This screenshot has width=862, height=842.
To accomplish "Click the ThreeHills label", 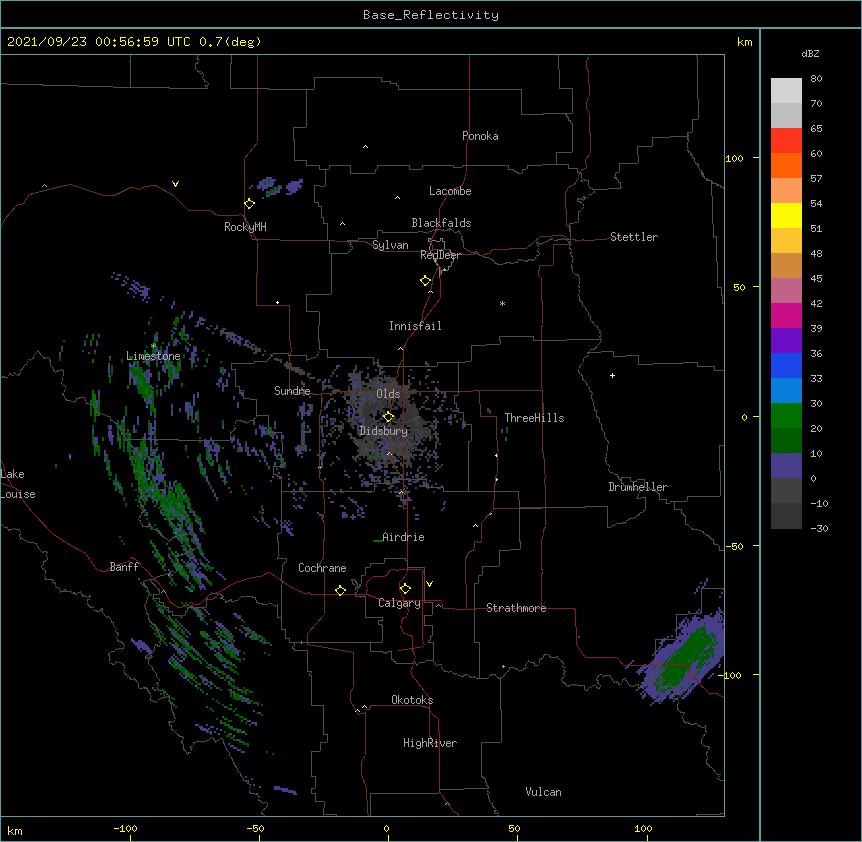I will pos(534,418).
